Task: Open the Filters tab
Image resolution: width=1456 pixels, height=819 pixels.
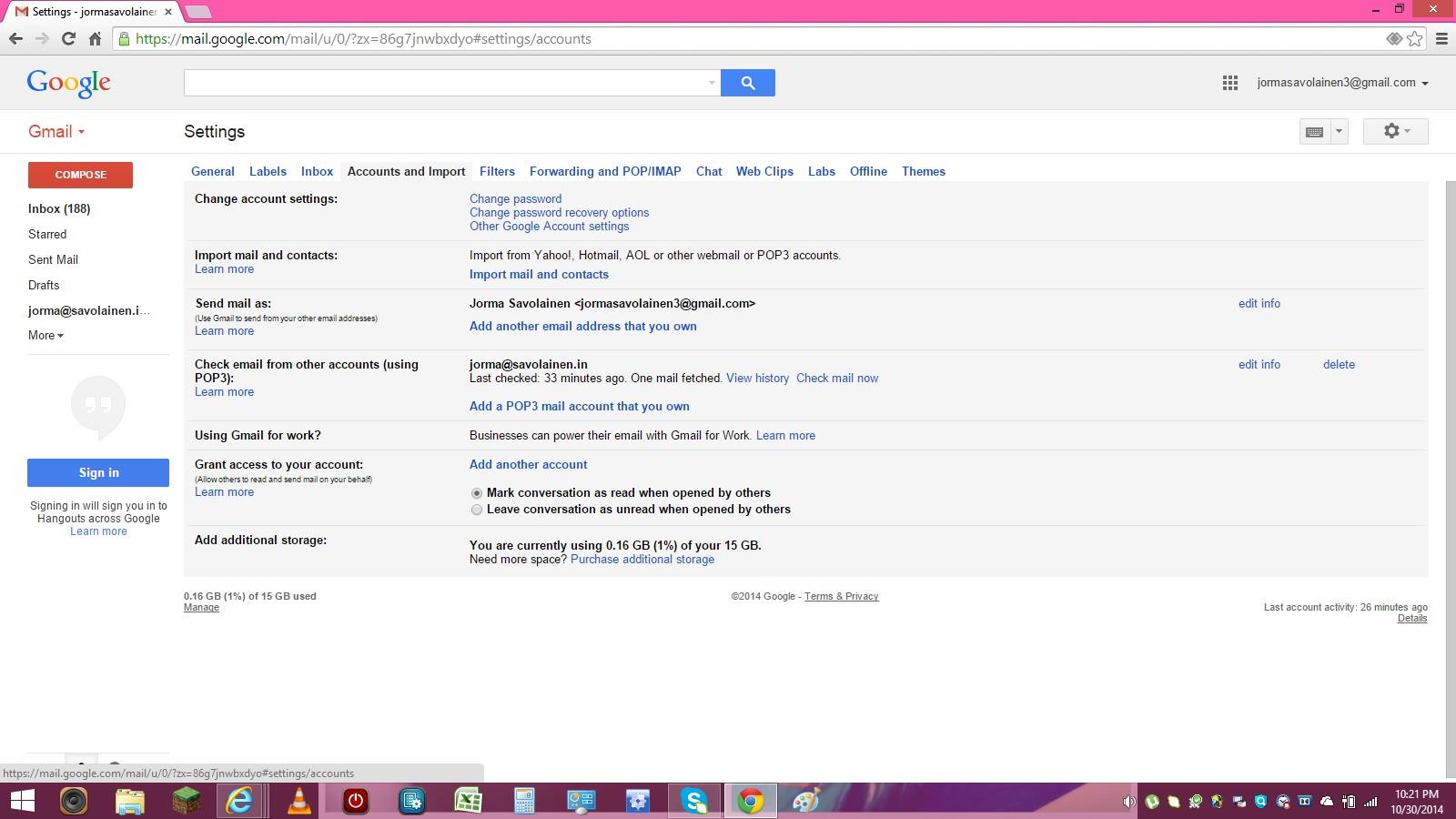Action: [497, 171]
